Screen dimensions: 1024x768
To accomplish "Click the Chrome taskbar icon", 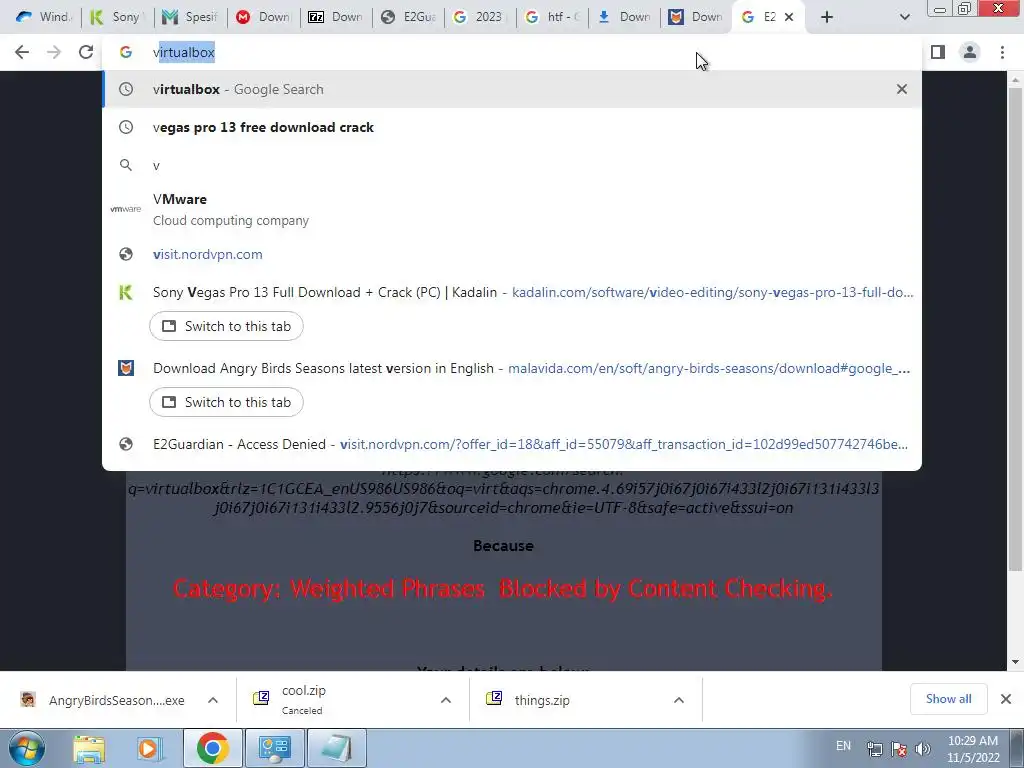I will click(212, 748).
